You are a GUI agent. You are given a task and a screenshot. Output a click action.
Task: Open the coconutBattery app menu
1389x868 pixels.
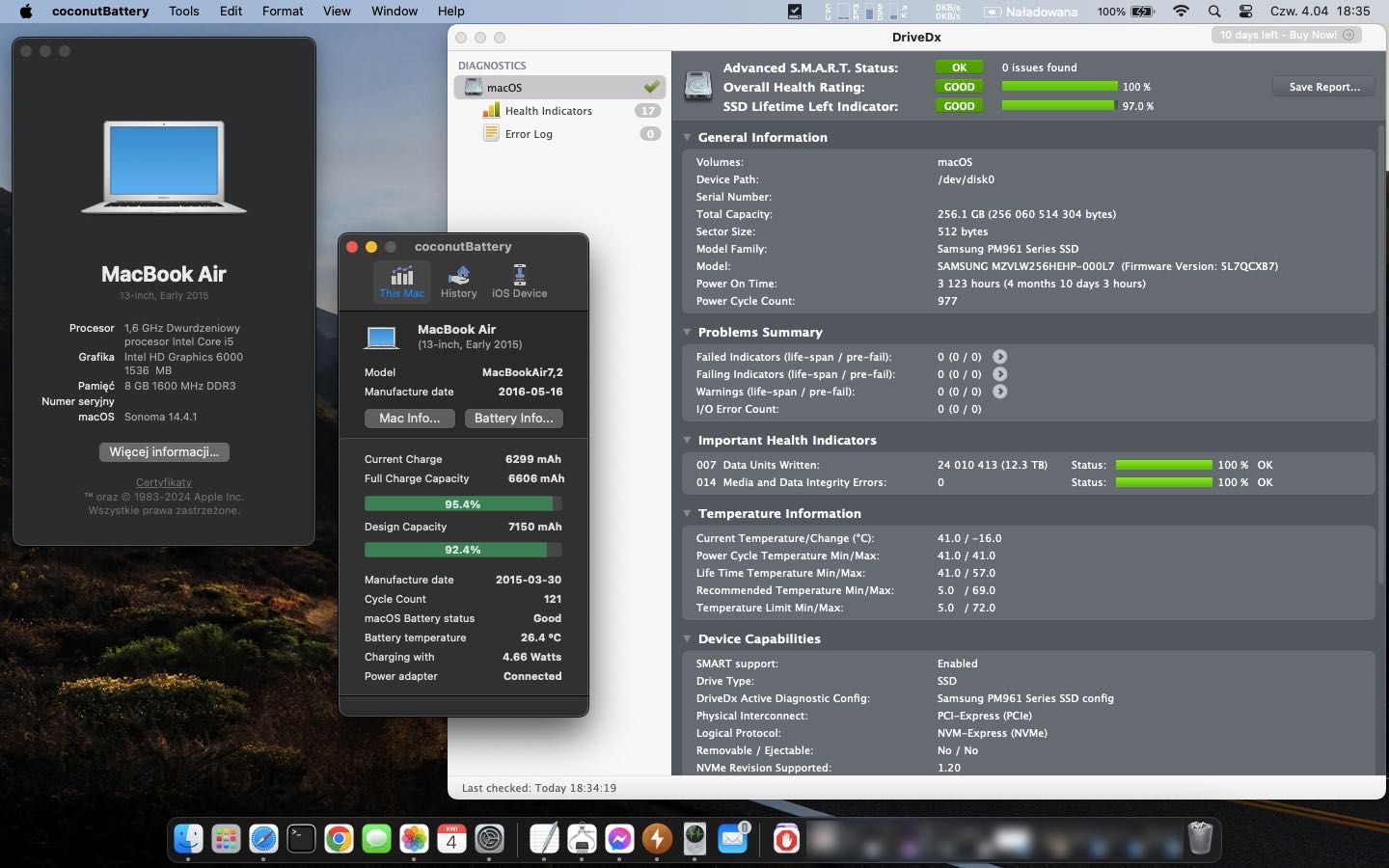pos(100,12)
